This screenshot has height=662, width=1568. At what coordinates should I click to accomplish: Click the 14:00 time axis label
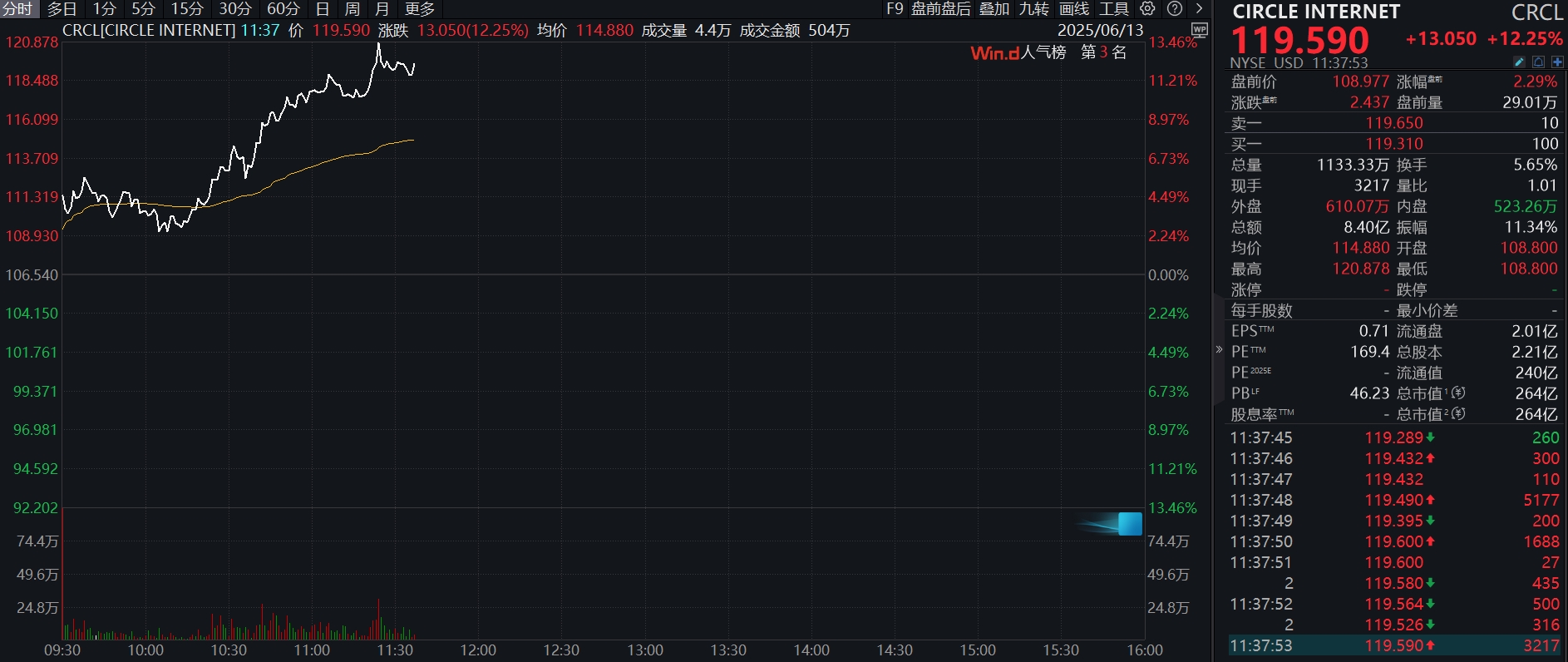coord(811,650)
